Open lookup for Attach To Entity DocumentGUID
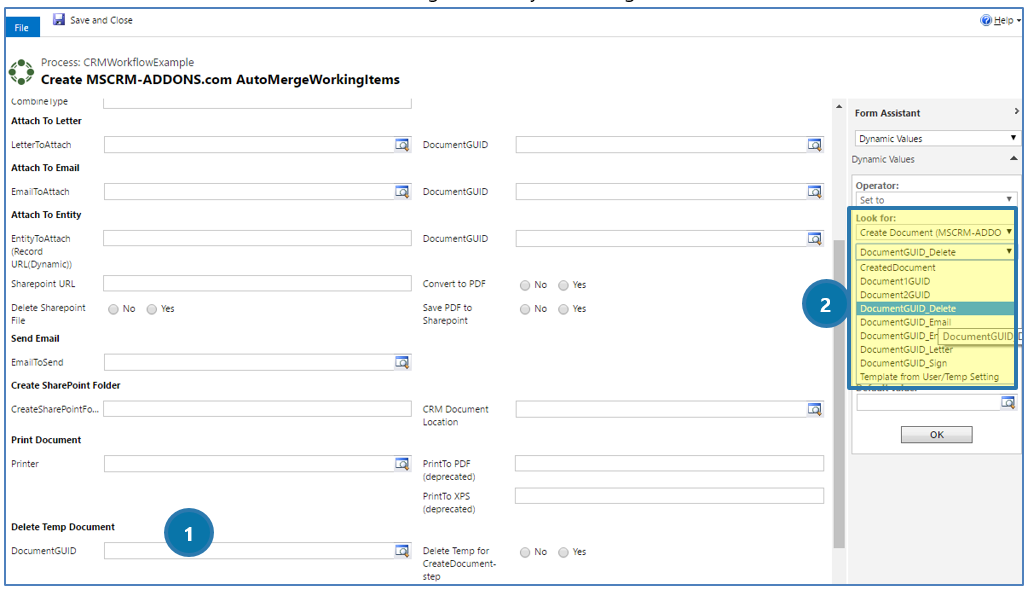The width and height of the screenshot is (1035, 593). coord(815,238)
